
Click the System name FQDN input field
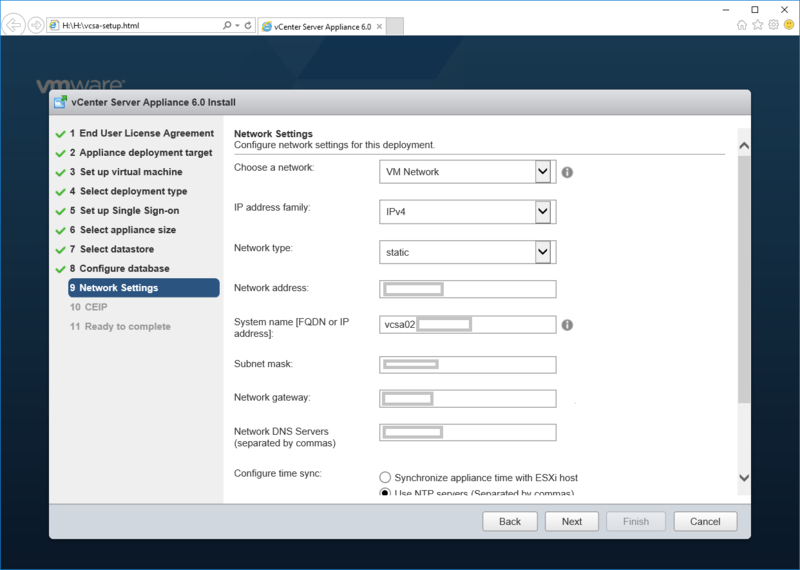pos(467,325)
